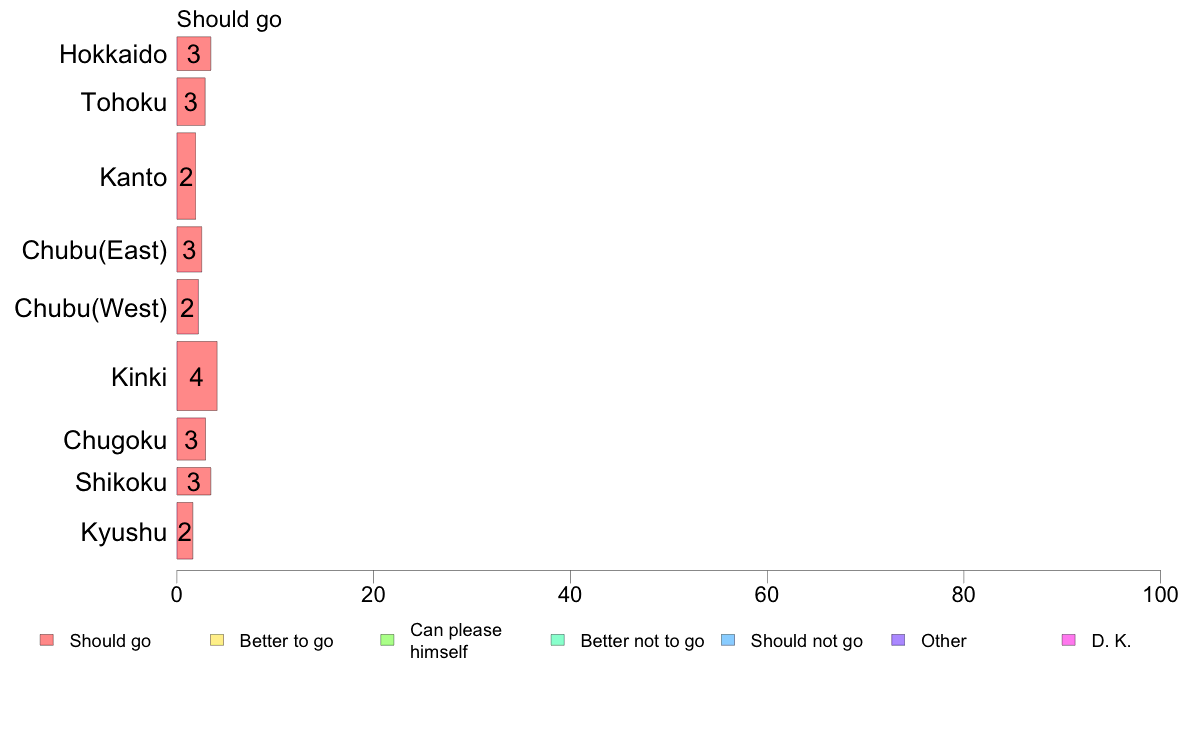The height and width of the screenshot is (736, 1188).
Task: Click the Should go legend swatch
Action: click(47, 640)
